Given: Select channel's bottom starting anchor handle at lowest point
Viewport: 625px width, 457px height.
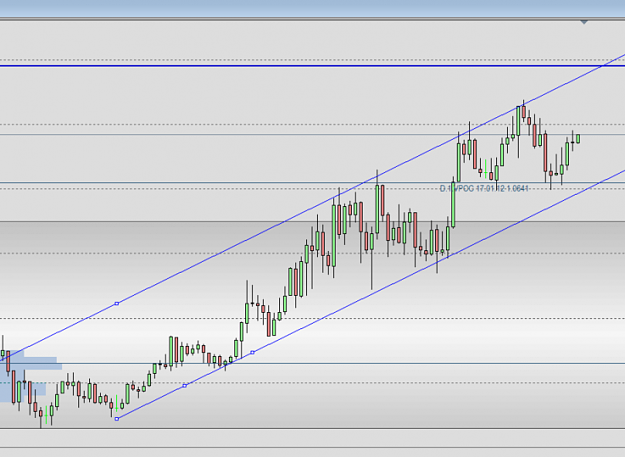Looking at the screenshot, I should pos(117,419).
